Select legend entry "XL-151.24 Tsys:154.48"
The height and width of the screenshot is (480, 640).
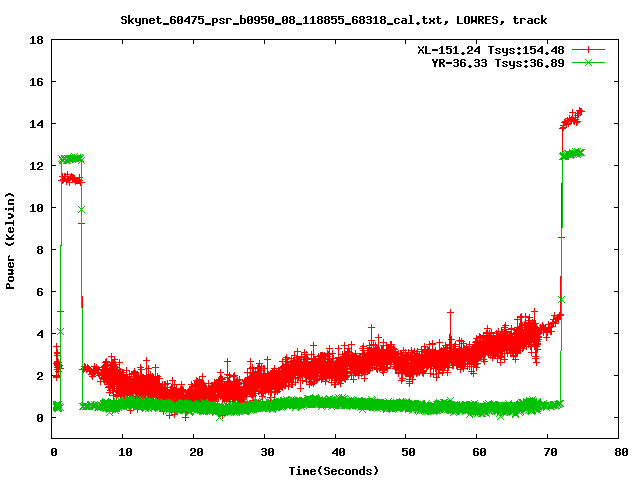click(x=491, y=50)
